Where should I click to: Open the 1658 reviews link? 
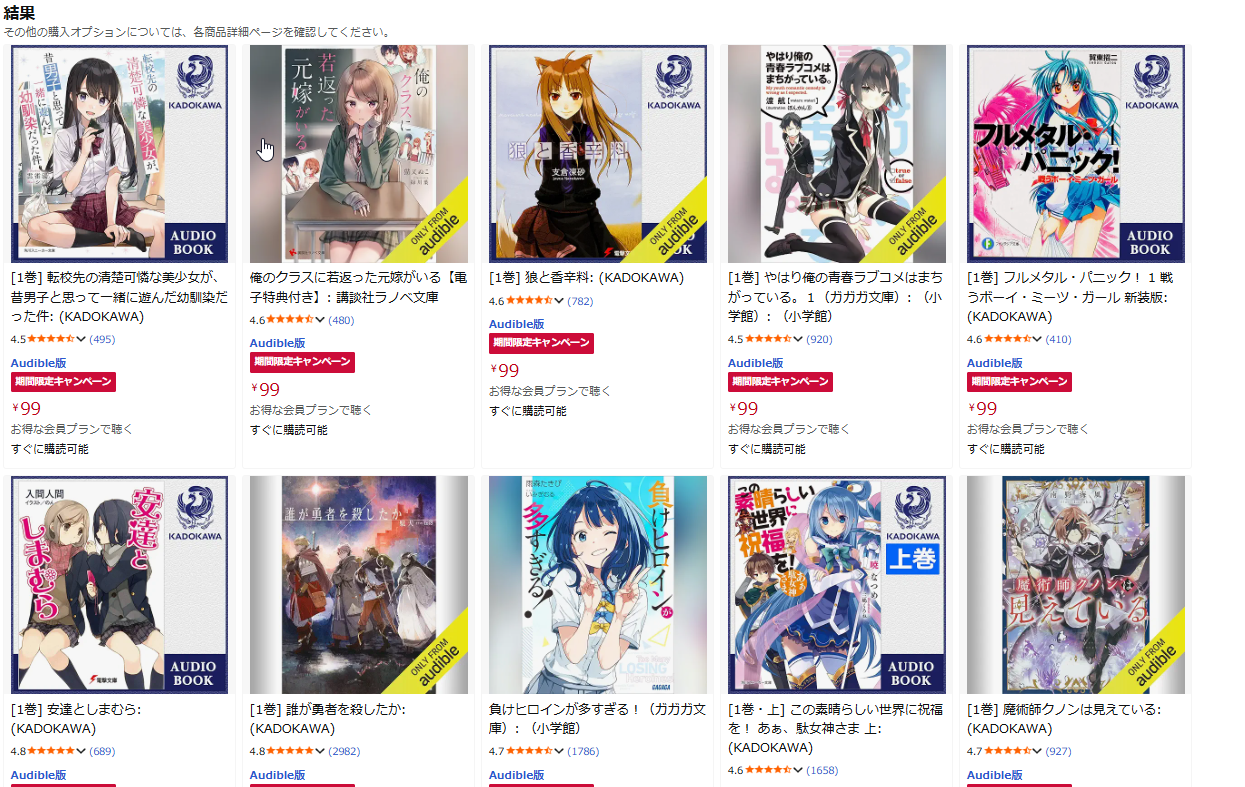(x=822, y=770)
